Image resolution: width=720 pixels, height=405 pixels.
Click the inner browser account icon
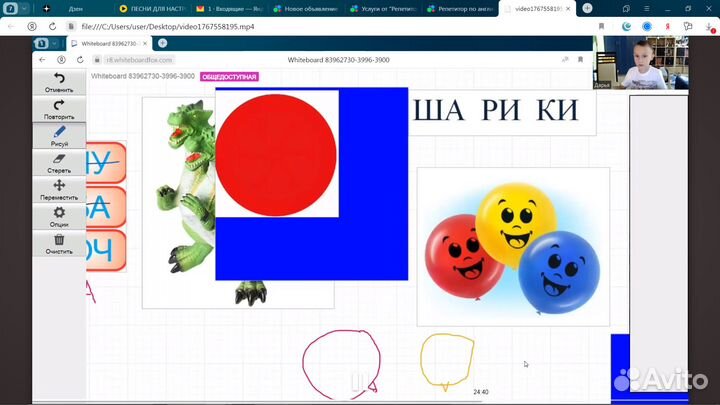point(61,60)
